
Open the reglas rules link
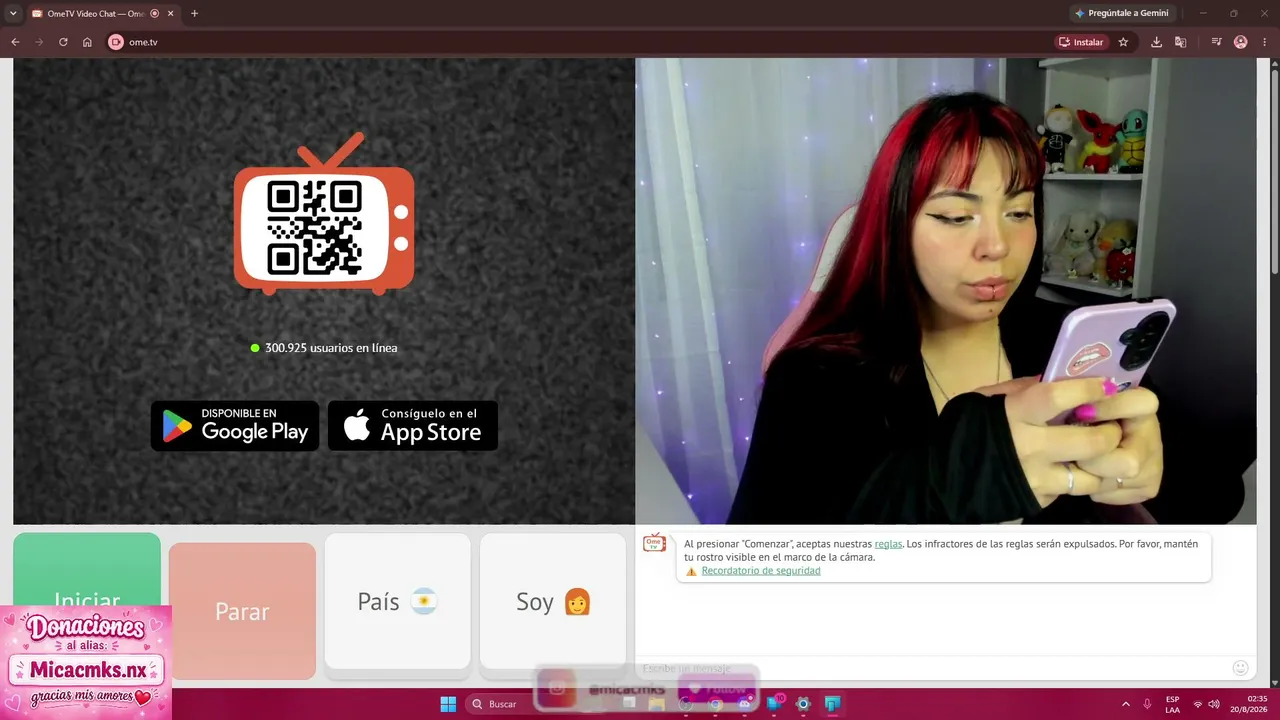point(888,544)
